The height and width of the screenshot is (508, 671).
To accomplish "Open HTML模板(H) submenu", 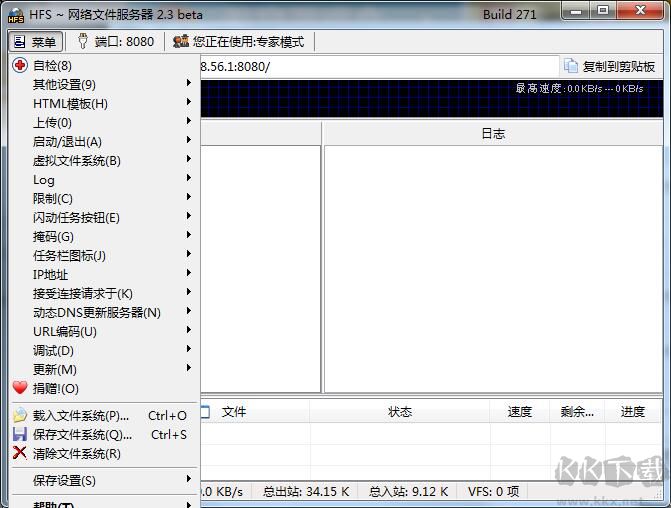I will (x=104, y=104).
